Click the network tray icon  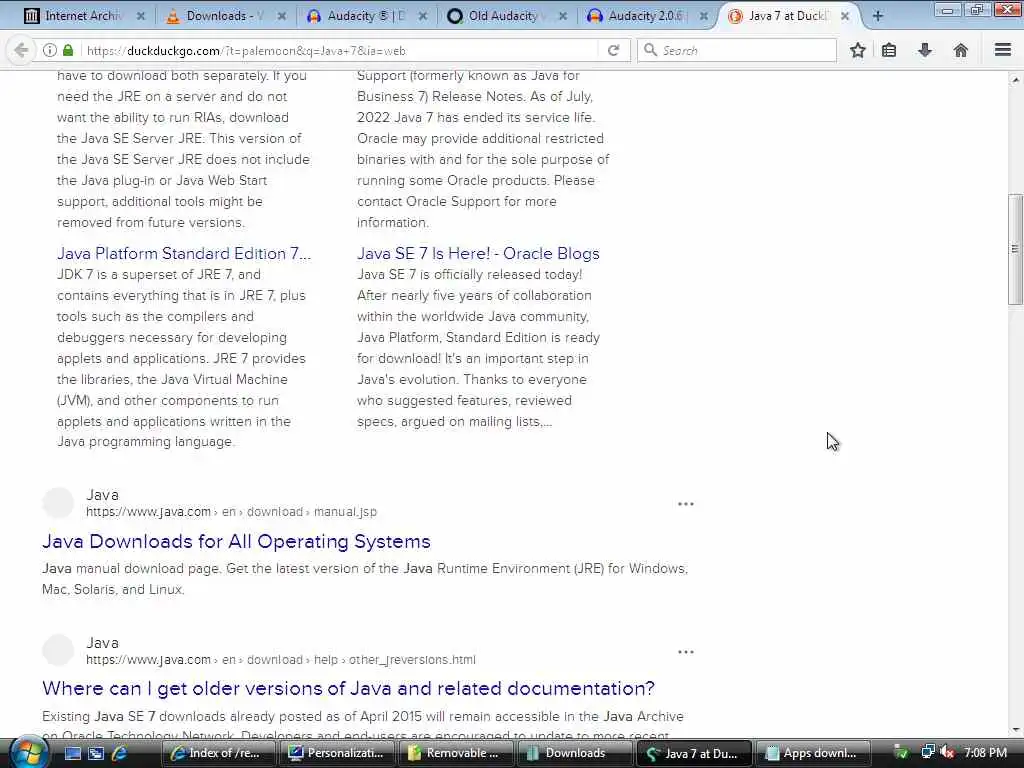click(927, 752)
